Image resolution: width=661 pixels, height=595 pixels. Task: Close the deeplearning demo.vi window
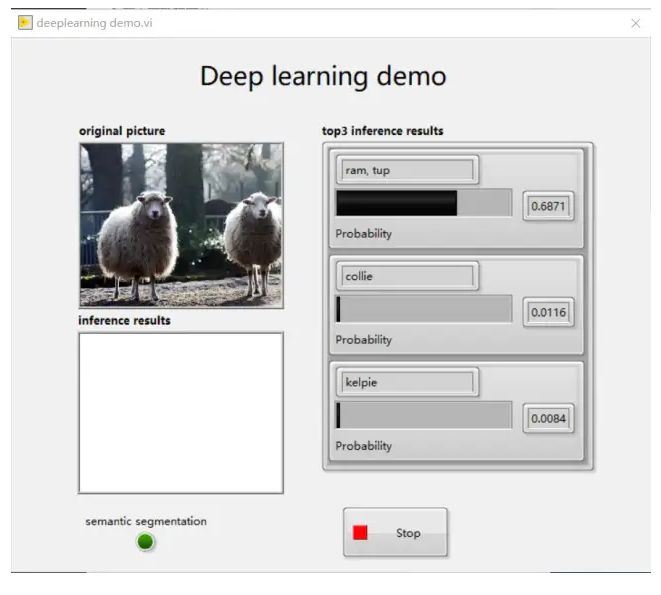(x=635, y=22)
